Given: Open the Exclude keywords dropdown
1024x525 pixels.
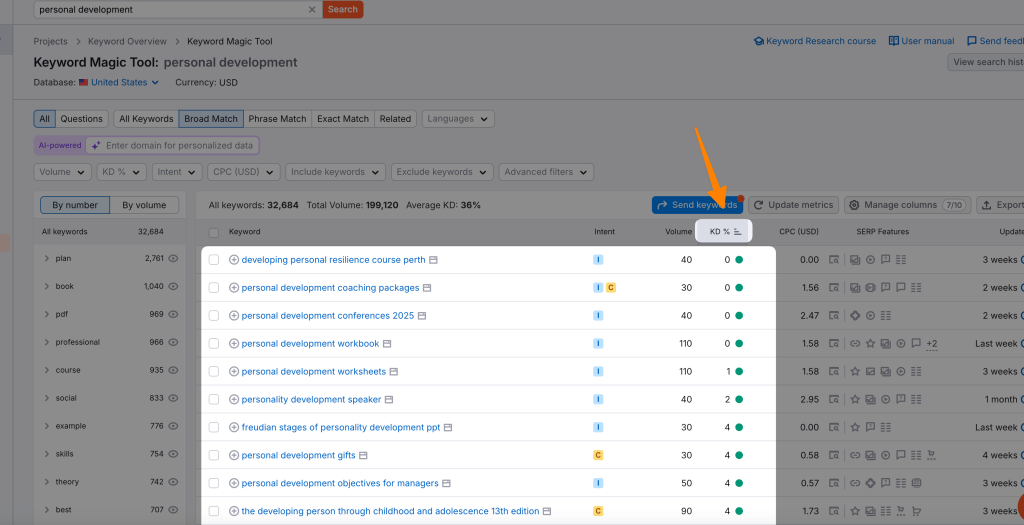Looking at the screenshot, I should coord(441,172).
